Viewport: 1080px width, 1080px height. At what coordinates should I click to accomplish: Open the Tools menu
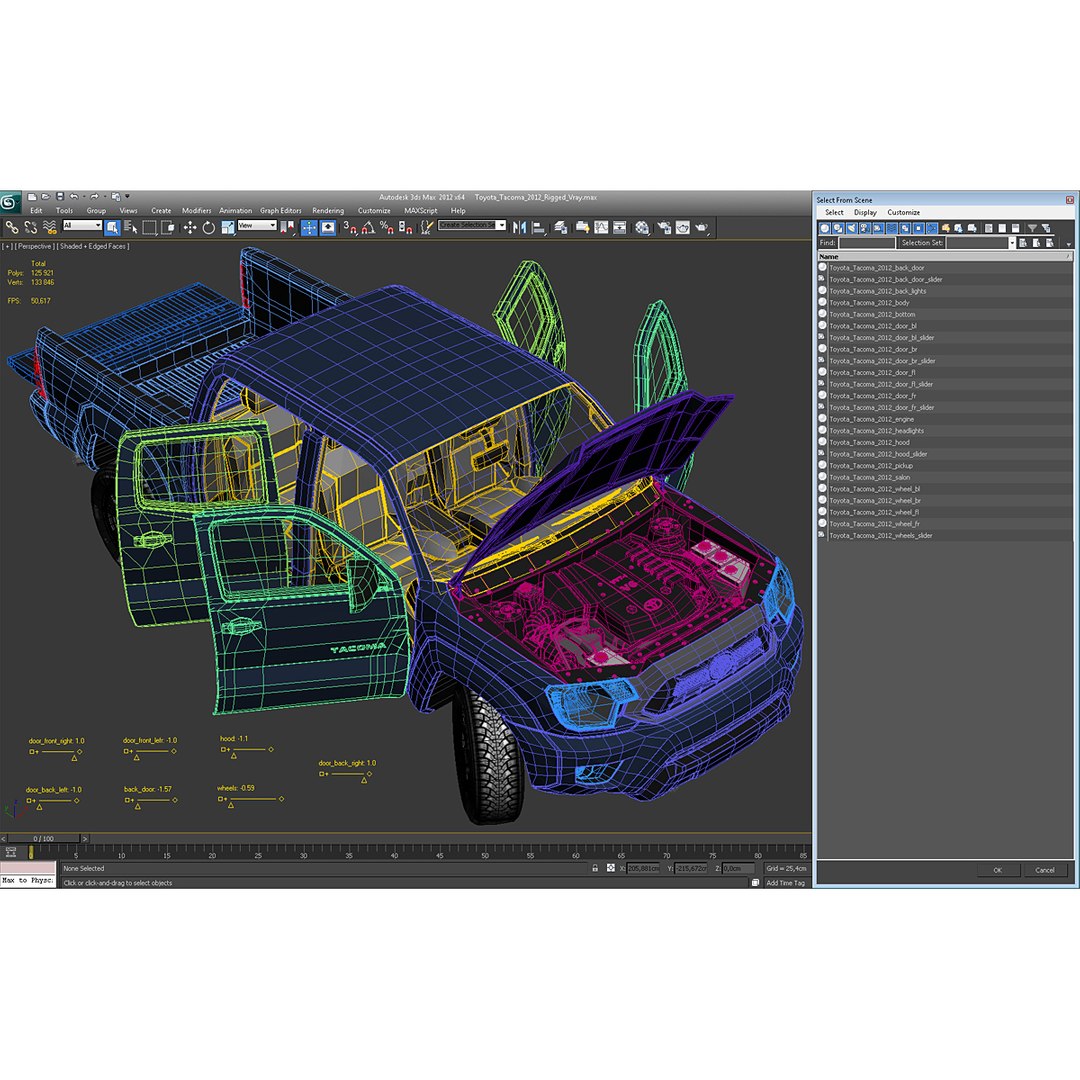coord(64,211)
